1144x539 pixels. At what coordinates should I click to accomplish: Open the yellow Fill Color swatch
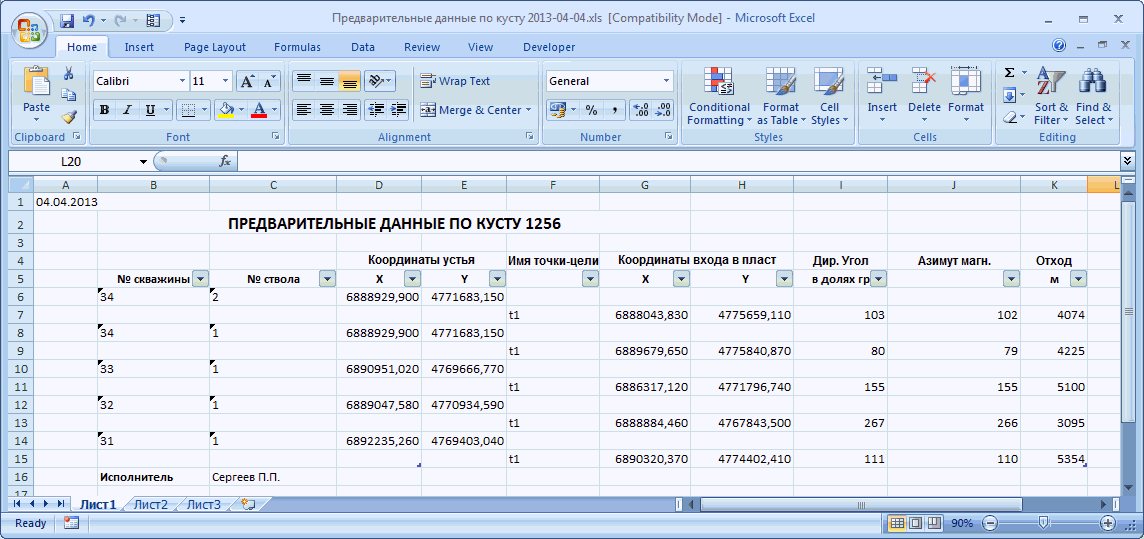226,110
